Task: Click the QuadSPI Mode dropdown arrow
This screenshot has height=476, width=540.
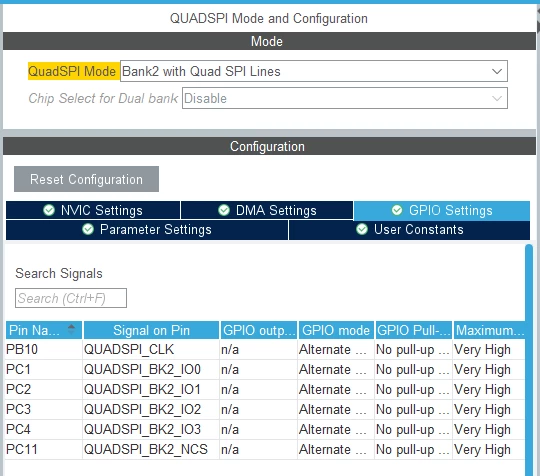Action: [497, 71]
